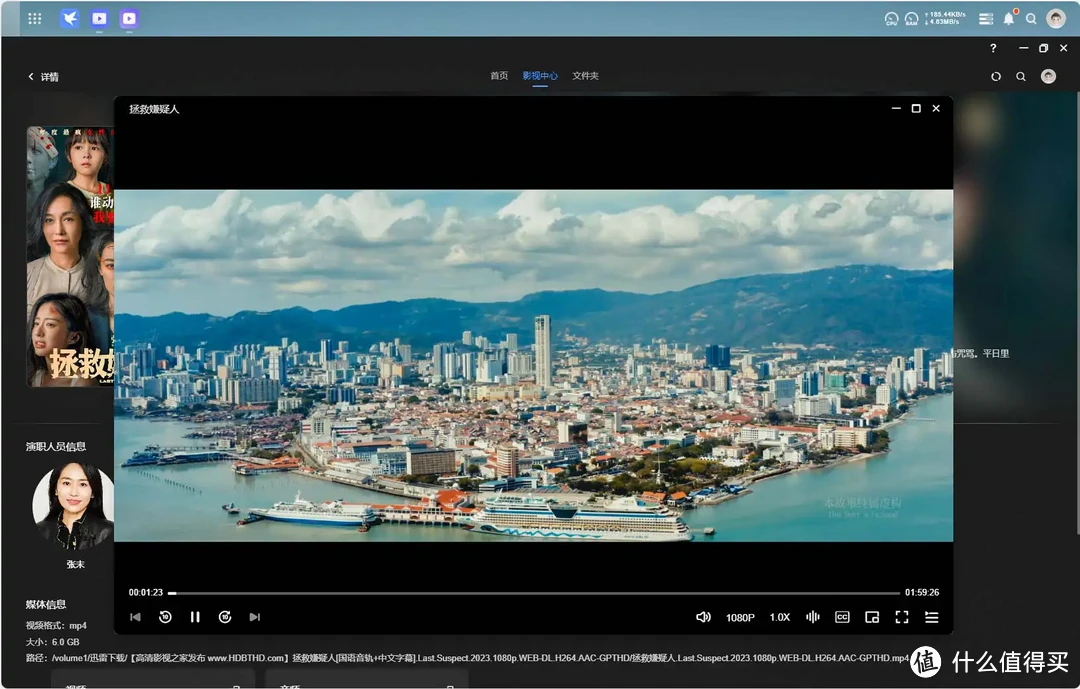
Task: Open the audio track selector
Action: [x=813, y=617]
